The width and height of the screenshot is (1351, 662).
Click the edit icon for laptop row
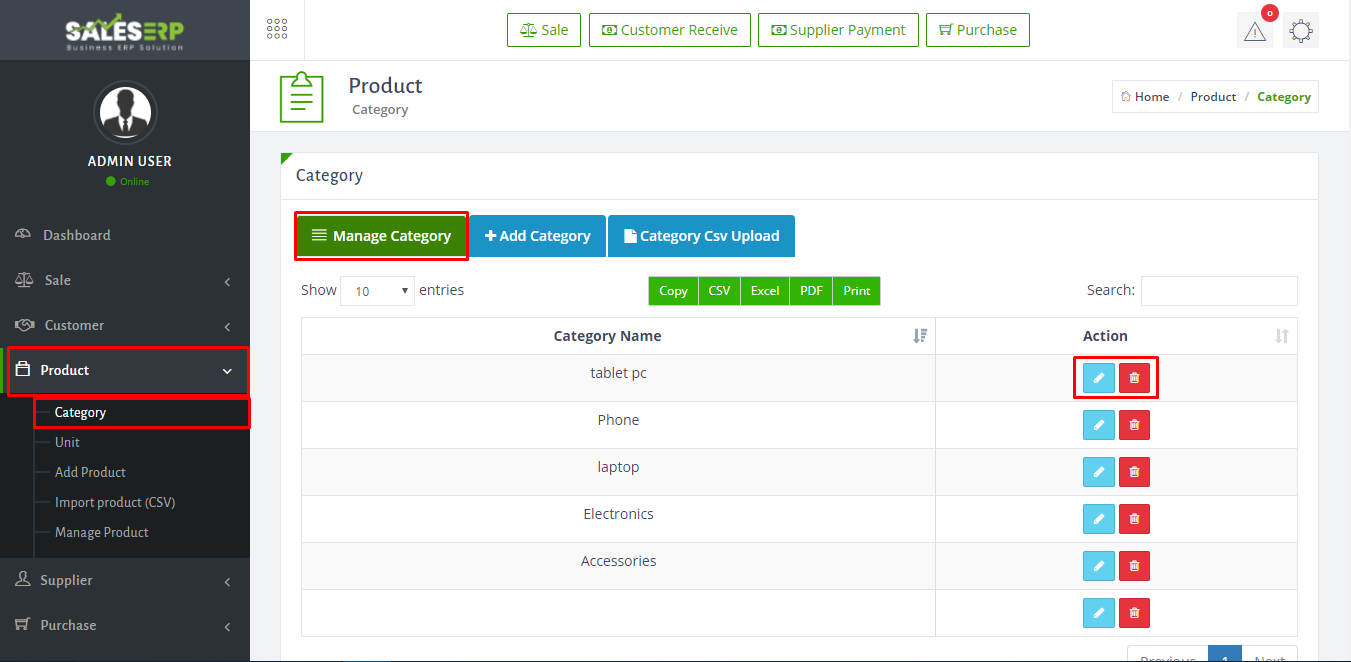coord(1098,472)
